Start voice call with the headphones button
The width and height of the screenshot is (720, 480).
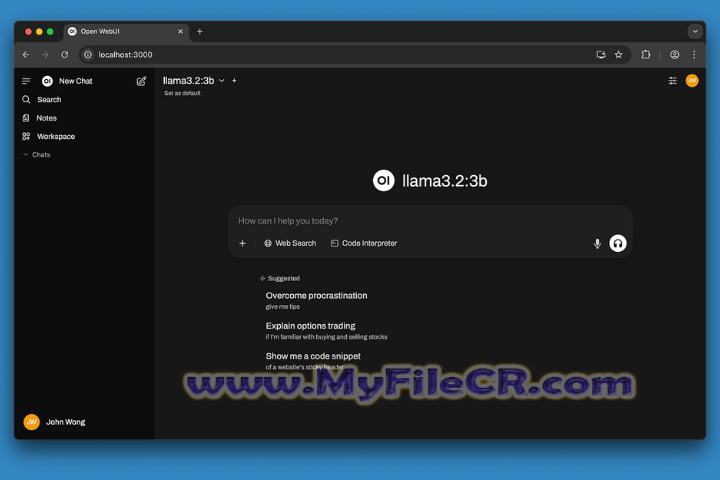(x=618, y=243)
